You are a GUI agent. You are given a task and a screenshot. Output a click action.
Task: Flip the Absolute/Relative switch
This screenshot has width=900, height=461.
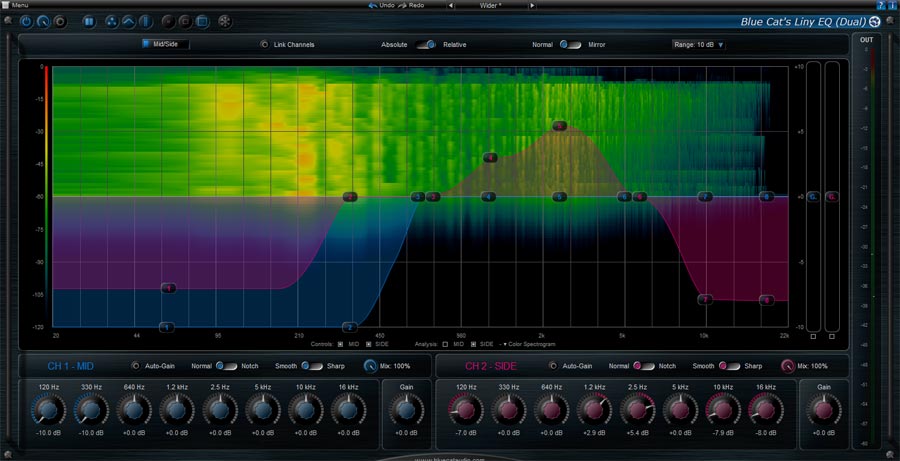point(426,44)
